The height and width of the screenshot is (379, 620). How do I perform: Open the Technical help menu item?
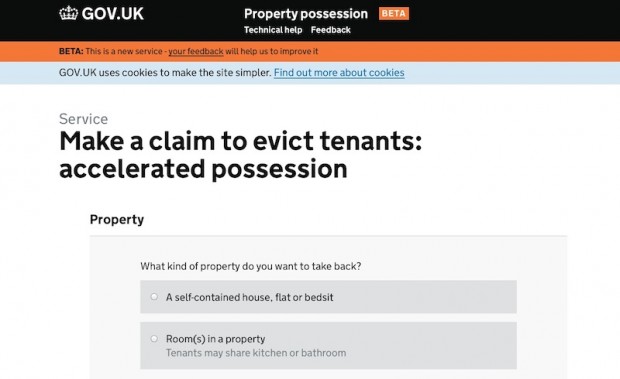click(x=273, y=30)
